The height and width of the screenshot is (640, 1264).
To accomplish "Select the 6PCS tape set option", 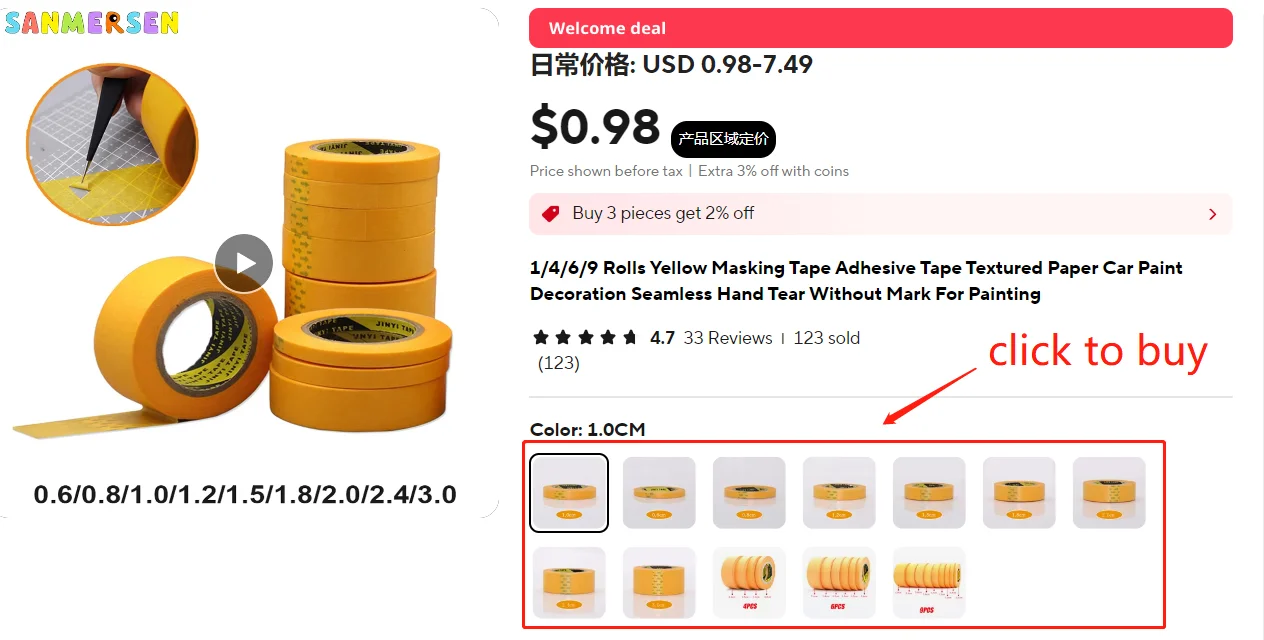I will point(839,583).
